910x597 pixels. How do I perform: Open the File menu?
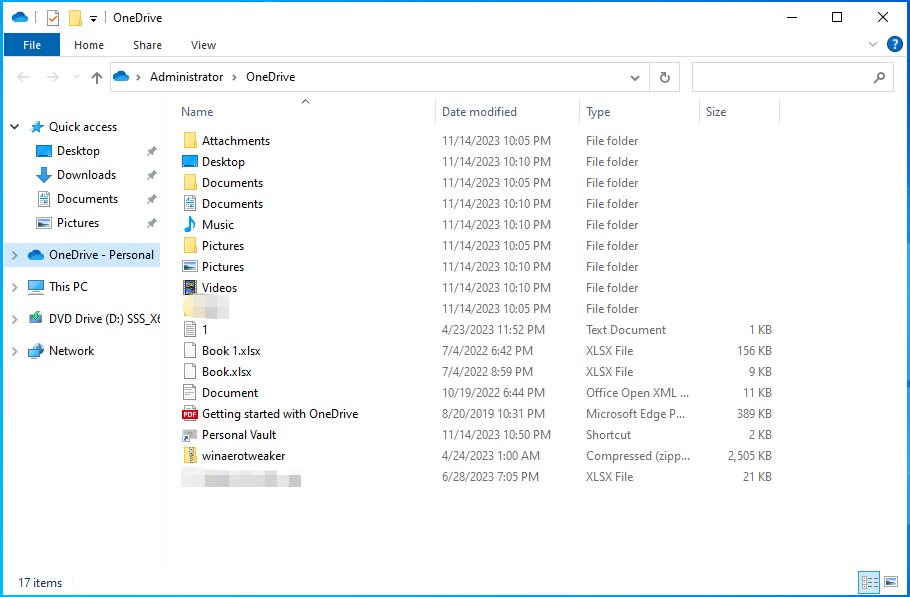pos(32,45)
